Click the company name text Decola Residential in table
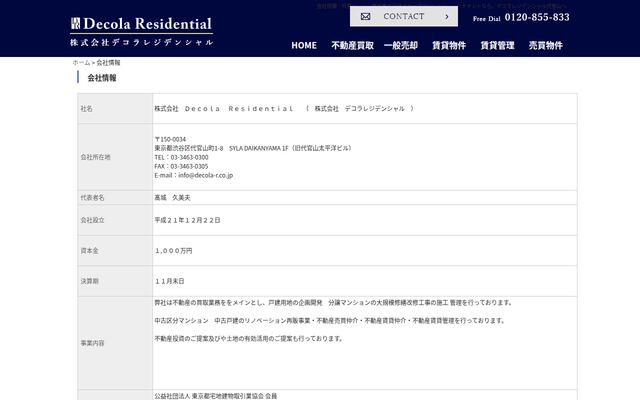 click(239, 109)
